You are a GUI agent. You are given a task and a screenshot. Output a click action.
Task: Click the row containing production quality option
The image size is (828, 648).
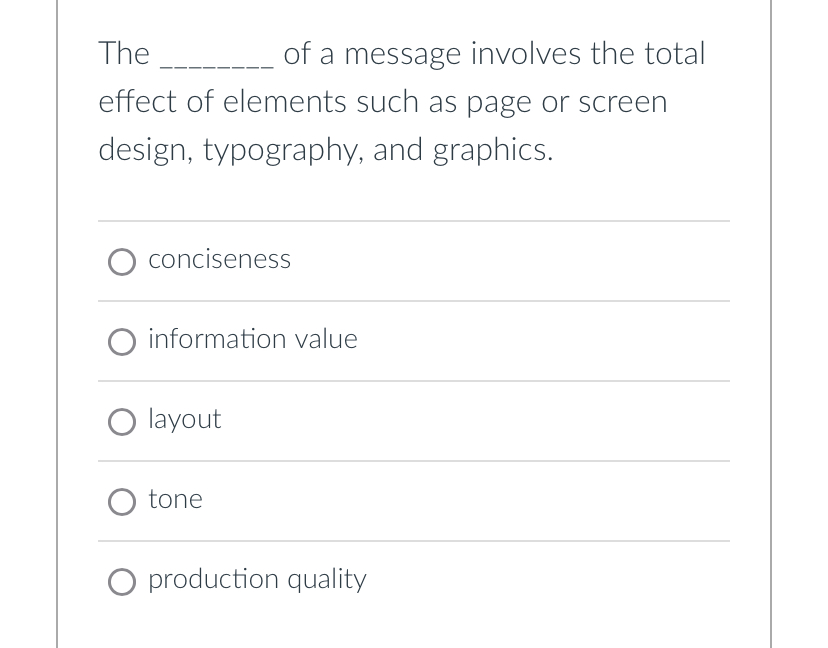[x=414, y=581]
